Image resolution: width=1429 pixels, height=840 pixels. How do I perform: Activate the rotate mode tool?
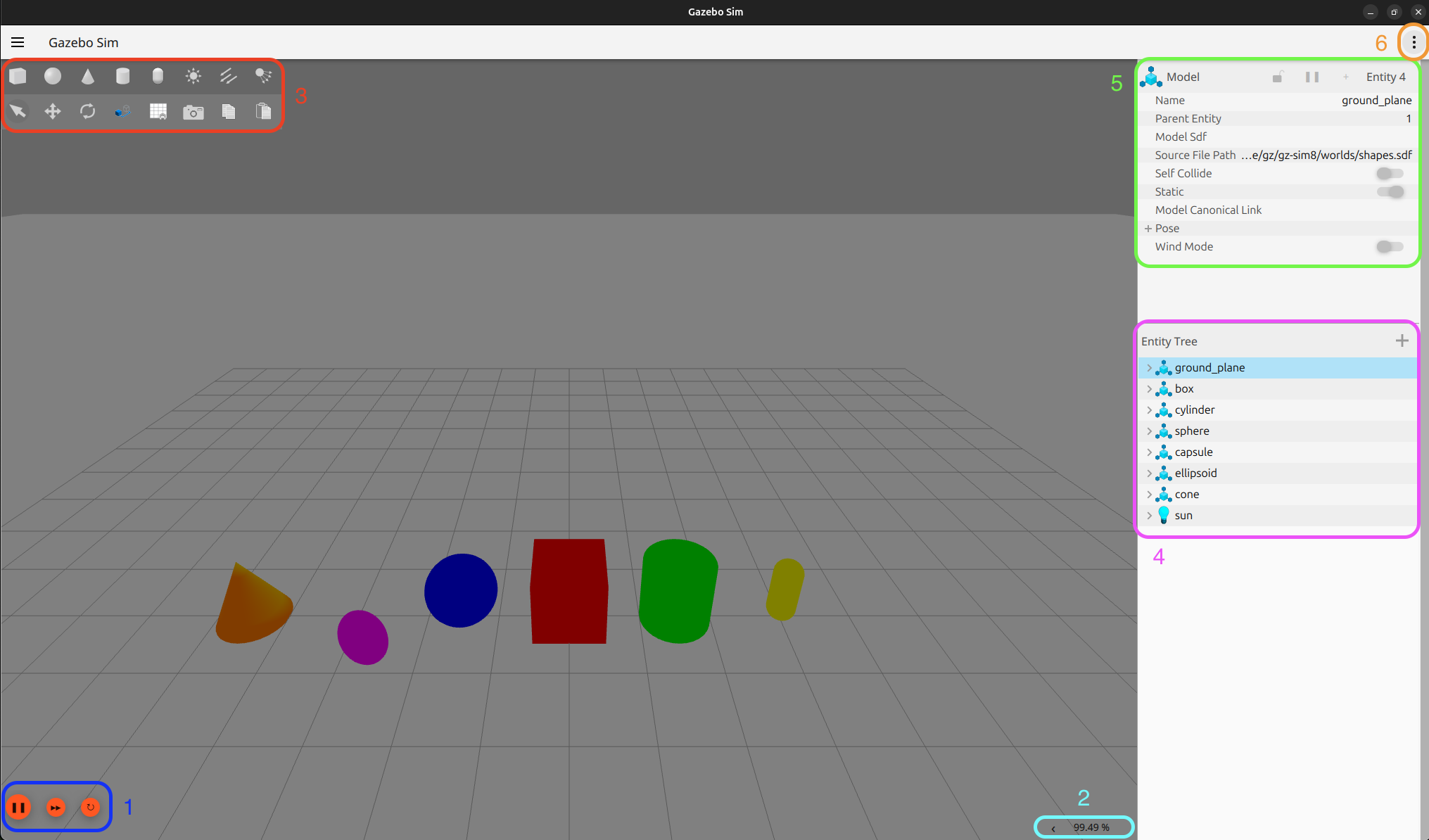click(x=88, y=111)
